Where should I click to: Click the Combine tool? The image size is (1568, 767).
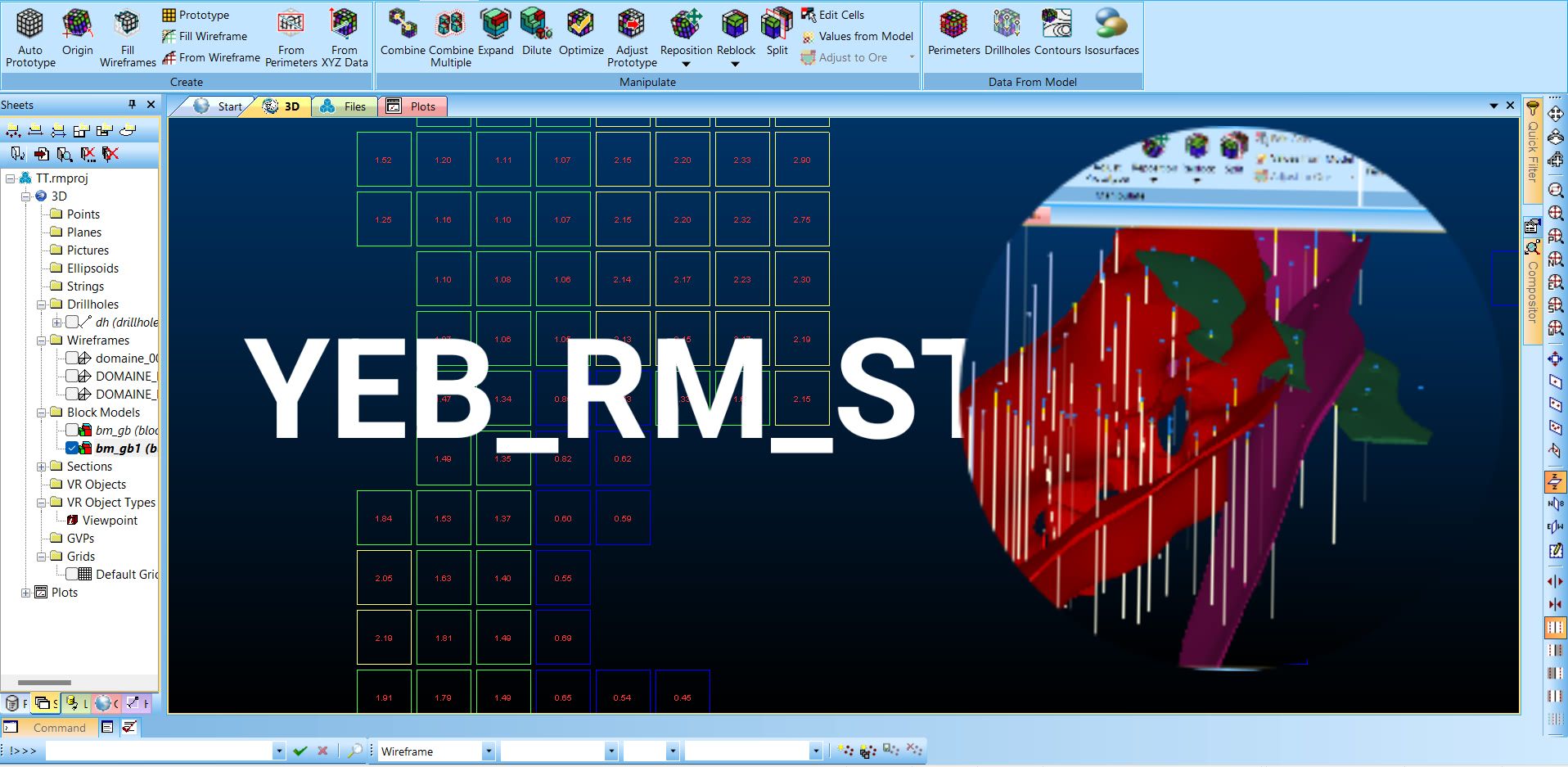pos(403,33)
